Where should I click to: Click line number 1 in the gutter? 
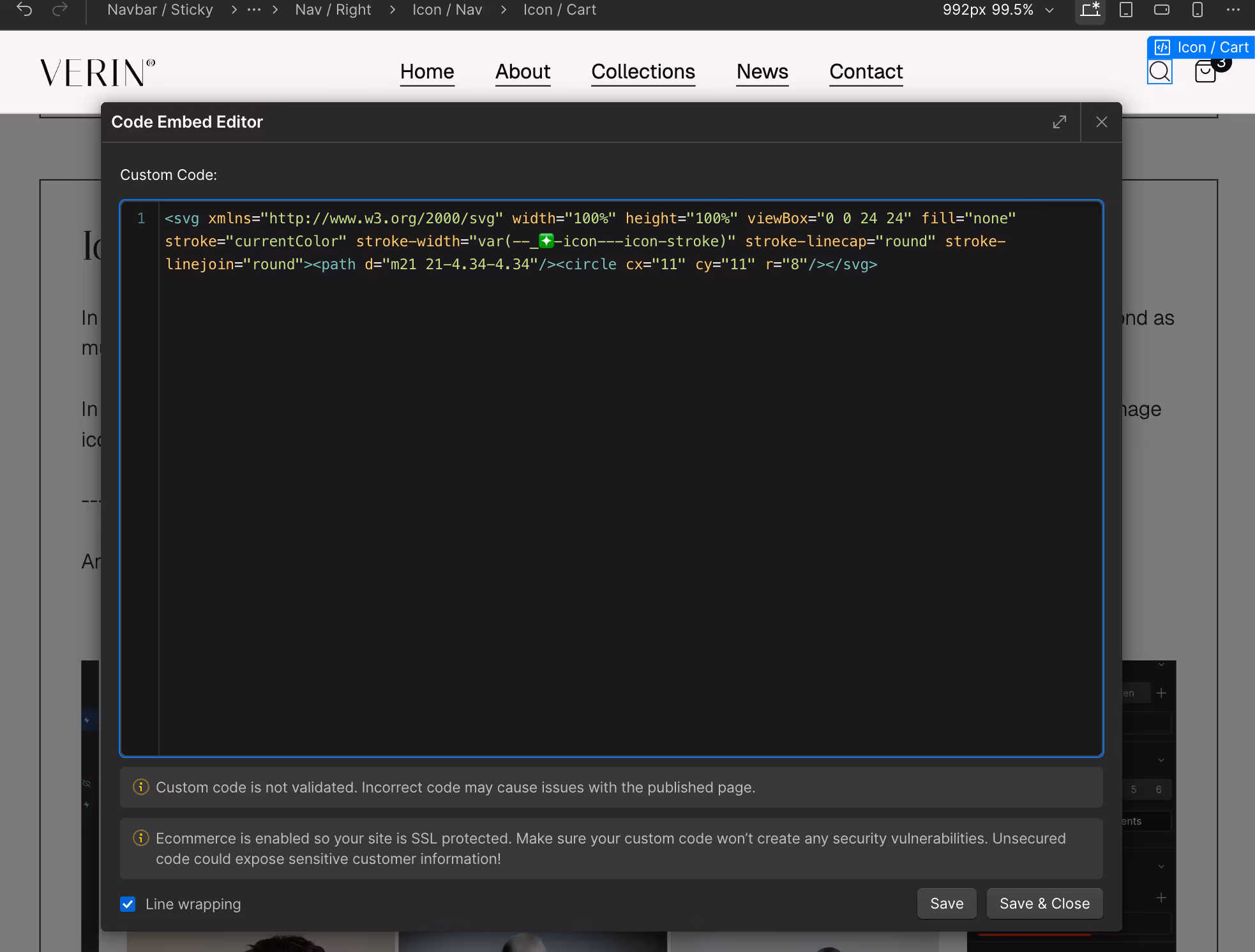[141, 218]
